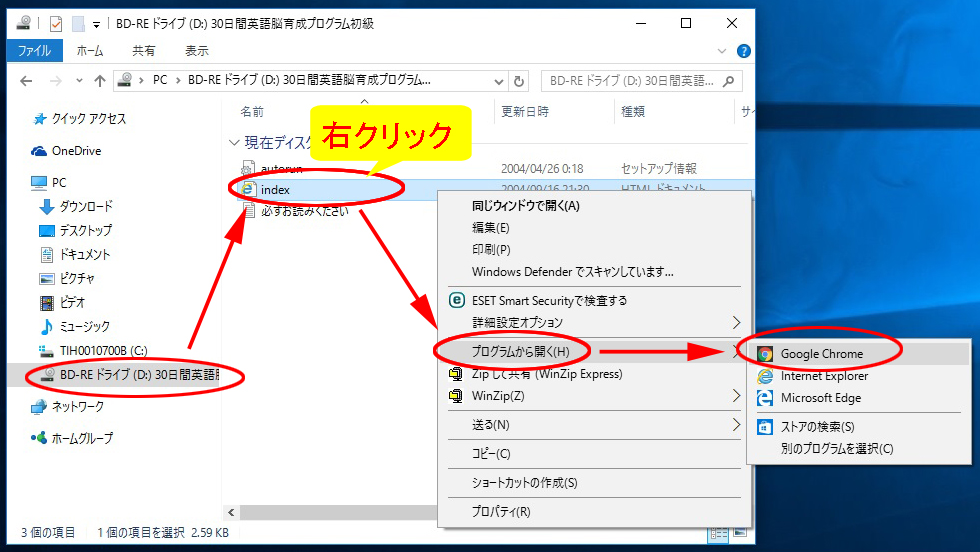Click ESET Smart Securityで検査する
This screenshot has height=552, width=980.
594,301
